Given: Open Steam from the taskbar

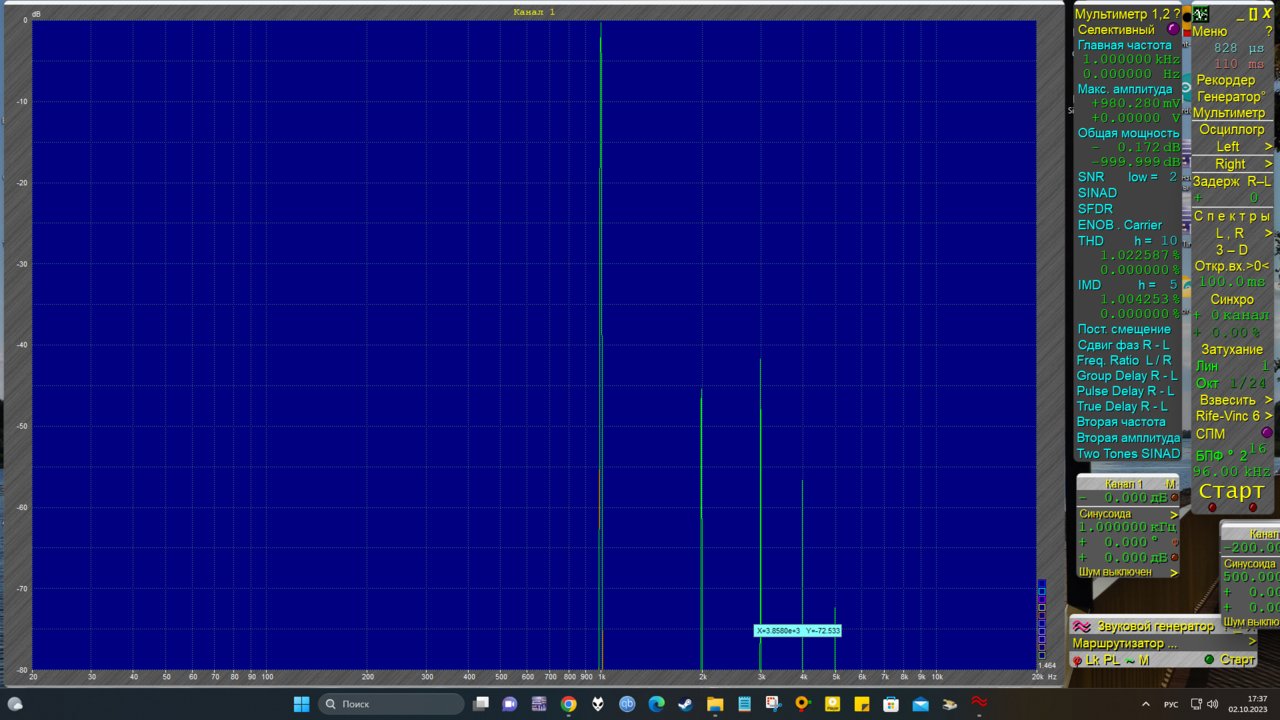Looking at the screenshot, I should click(685, 704).
